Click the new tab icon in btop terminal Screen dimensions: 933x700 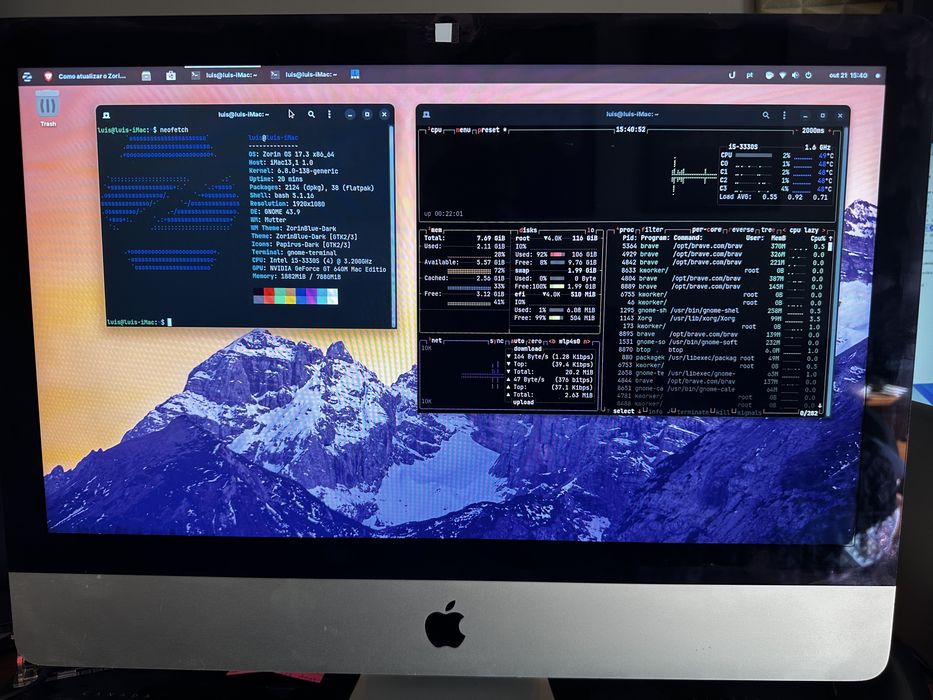426,114
